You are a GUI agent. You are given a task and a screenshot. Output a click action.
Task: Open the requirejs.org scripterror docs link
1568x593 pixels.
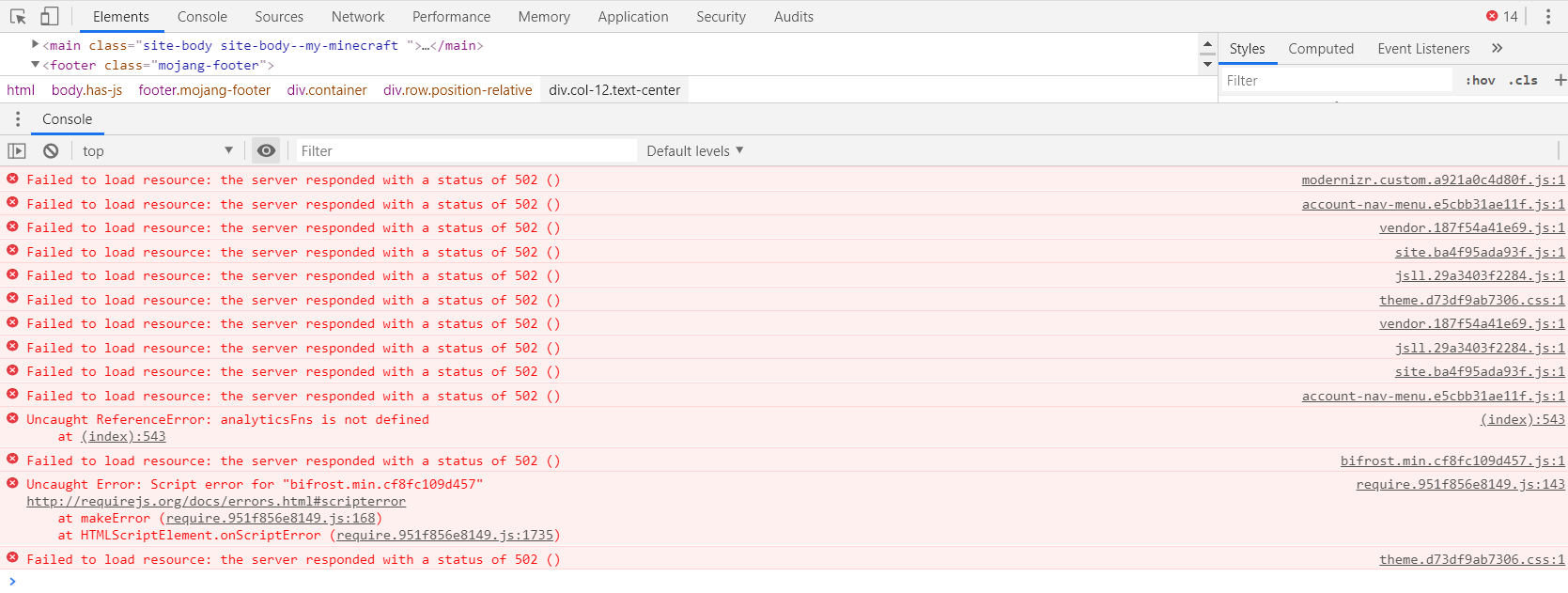click(x=216, y=501)
